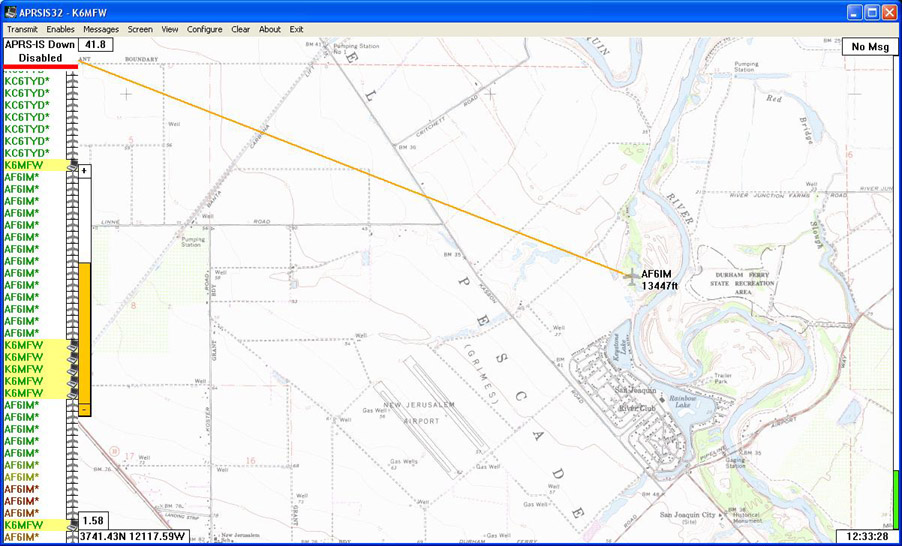Click the laptop icon beside top K6MFW entry

(x=72, y=165)
